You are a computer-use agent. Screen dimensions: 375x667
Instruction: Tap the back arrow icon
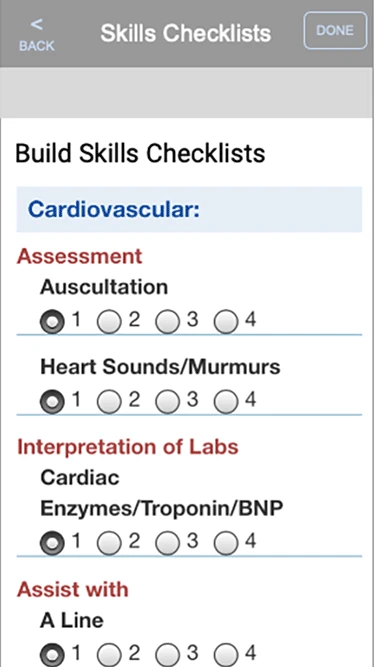tap(37, 24)
